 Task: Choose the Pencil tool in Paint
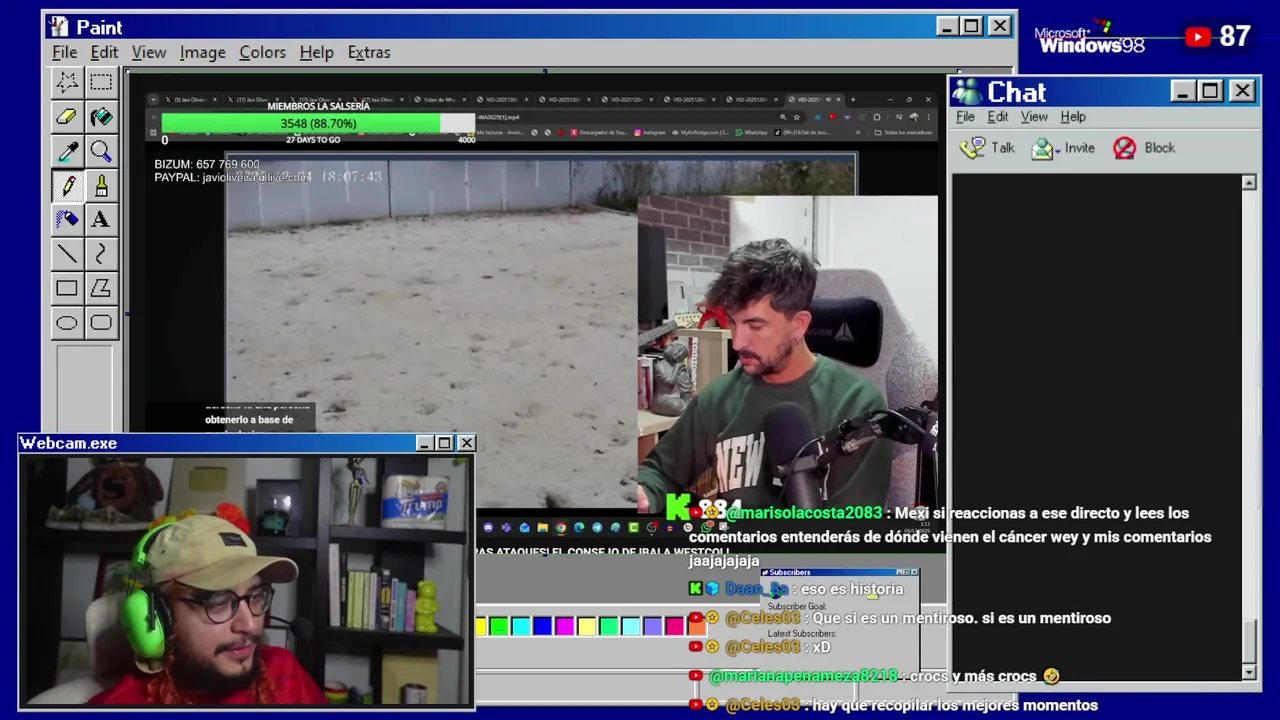[x=67, y=186]
